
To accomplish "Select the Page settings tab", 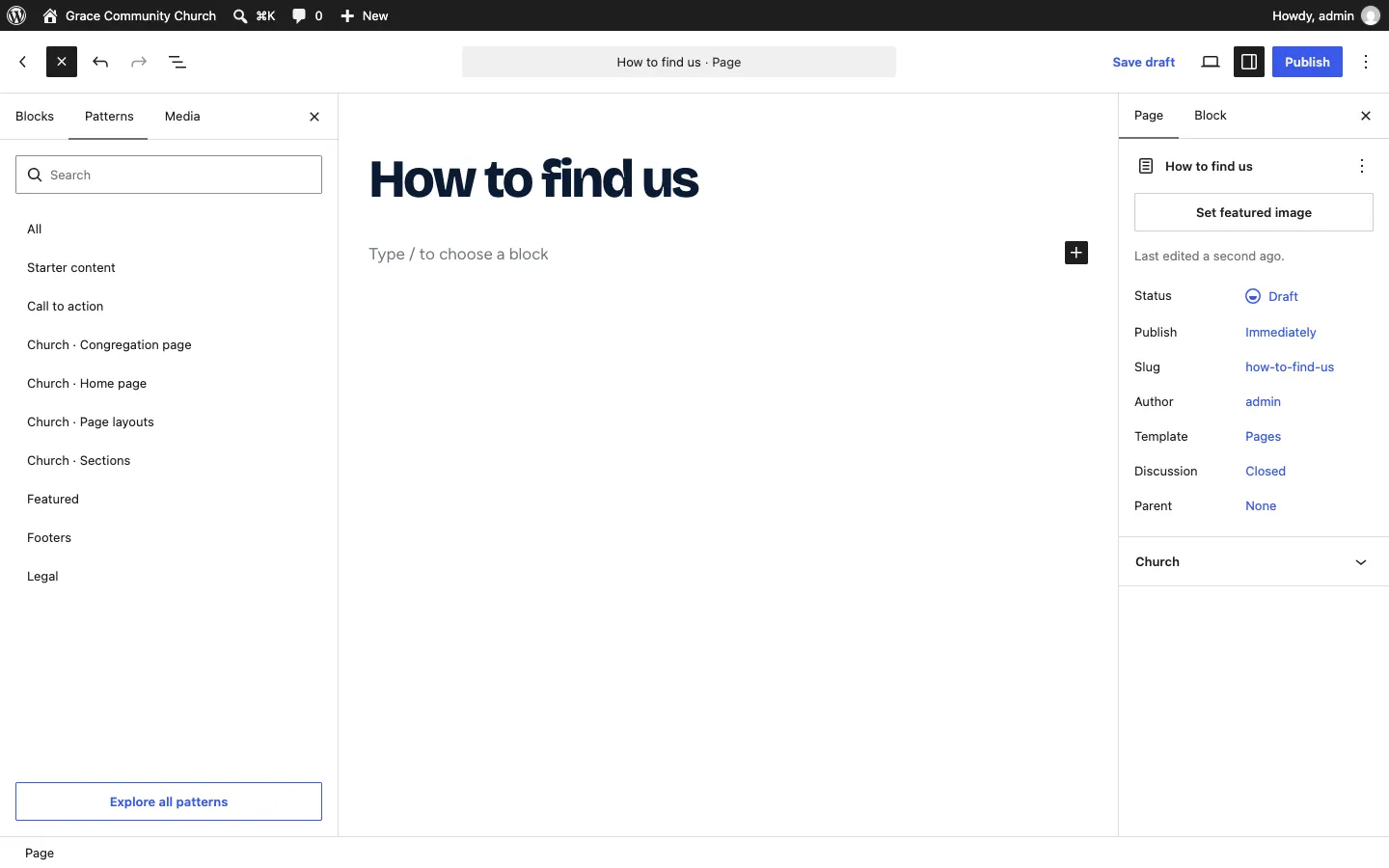I will pyautogui.click(x=1149, y=116).
